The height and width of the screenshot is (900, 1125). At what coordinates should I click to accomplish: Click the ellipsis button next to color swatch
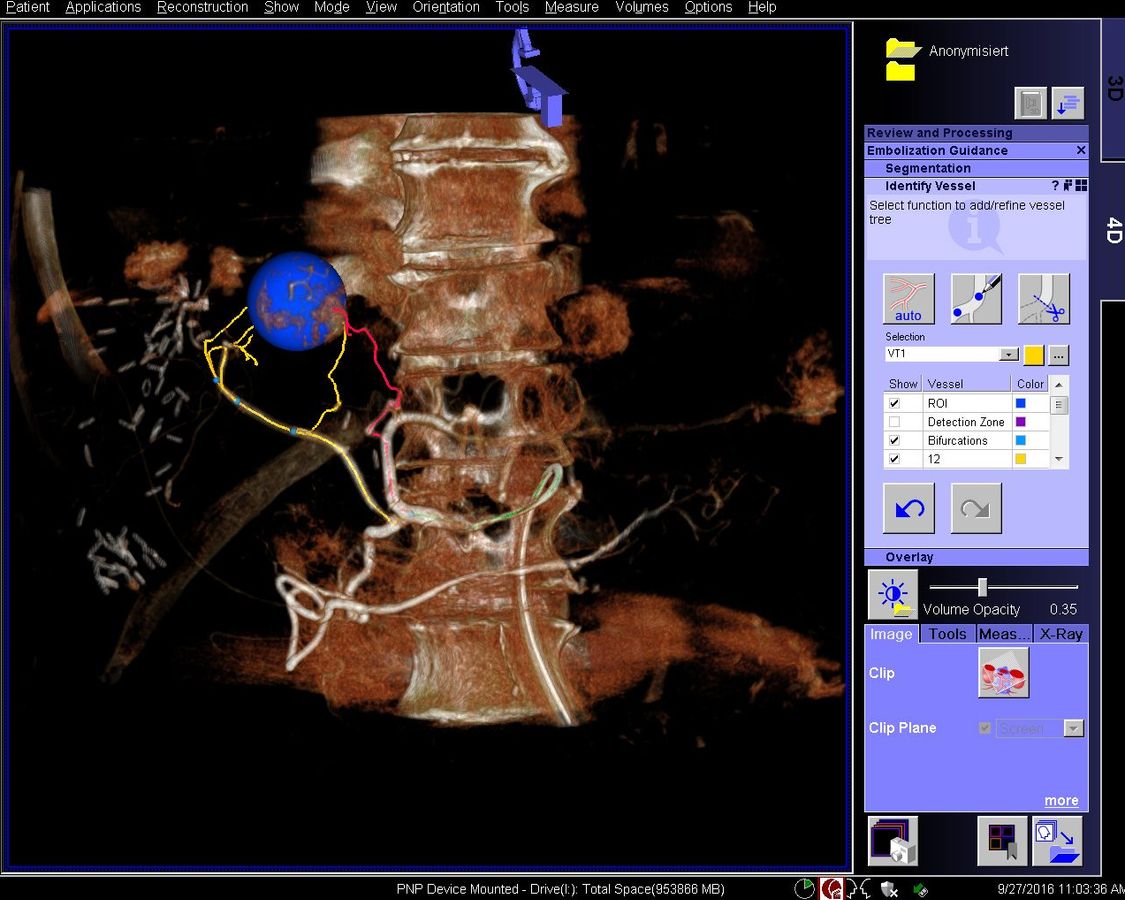[x=1058, y=355]
